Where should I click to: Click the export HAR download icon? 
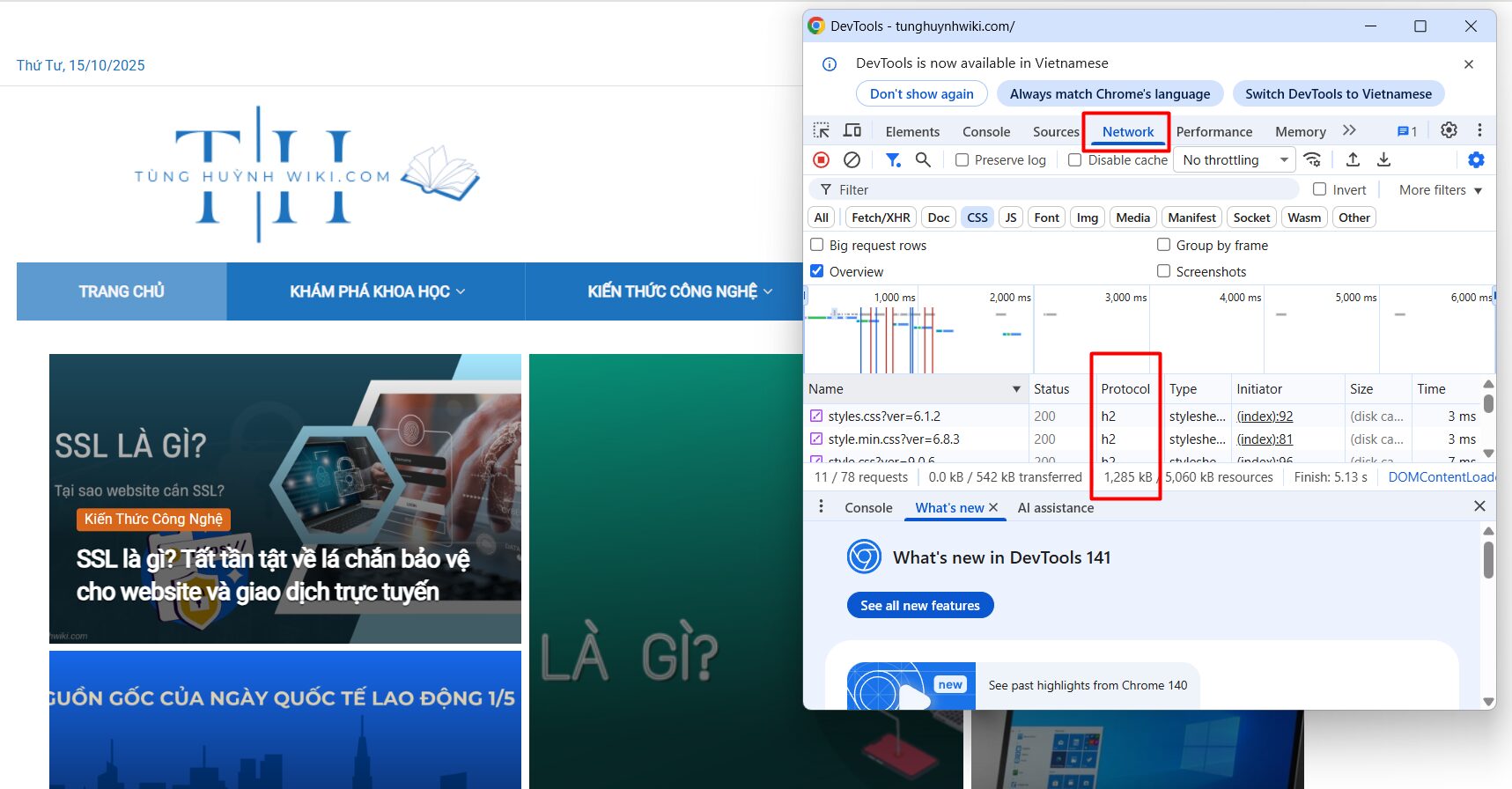coord(1383,159)
